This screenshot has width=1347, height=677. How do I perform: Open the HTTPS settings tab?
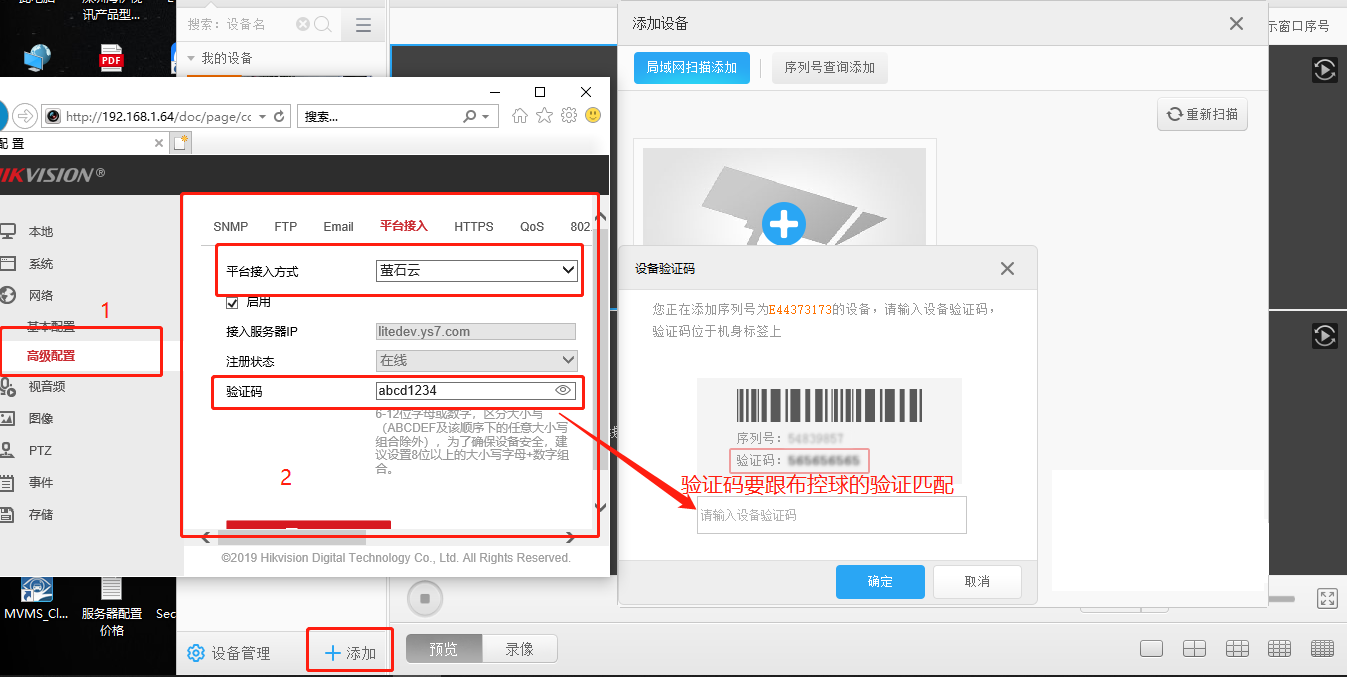pyautogui.click(x=473, y=226)
